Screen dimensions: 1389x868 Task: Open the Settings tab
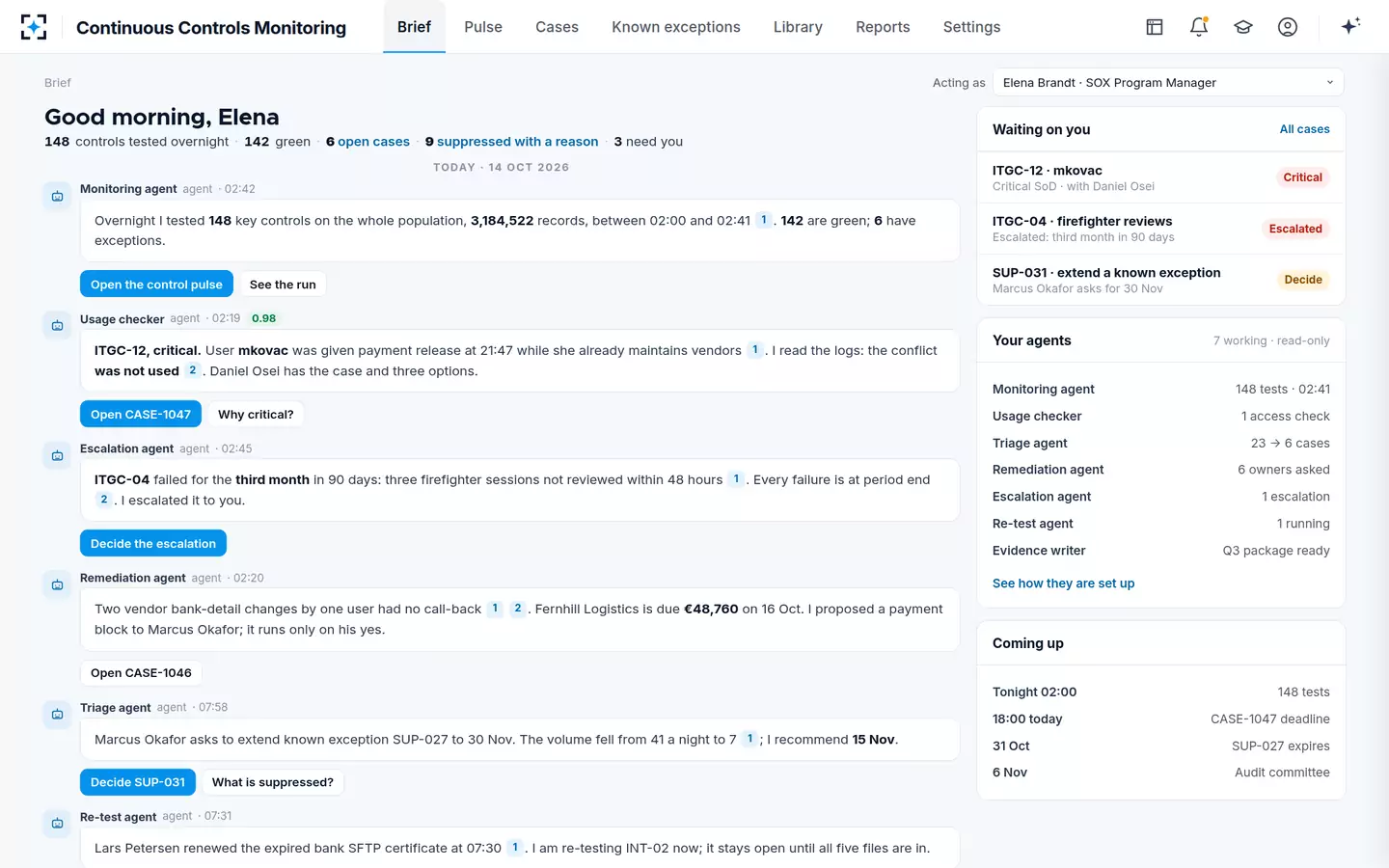971,27
